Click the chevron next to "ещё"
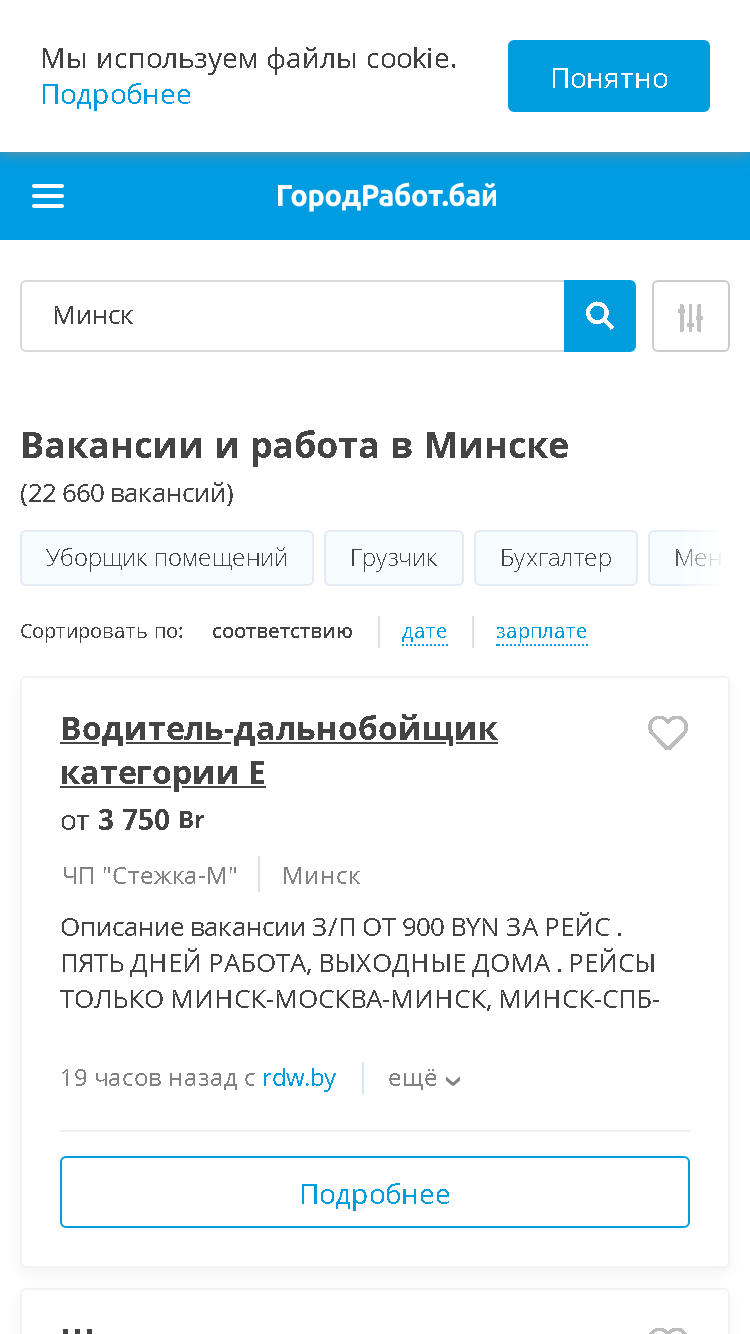 coord(453,1081)
